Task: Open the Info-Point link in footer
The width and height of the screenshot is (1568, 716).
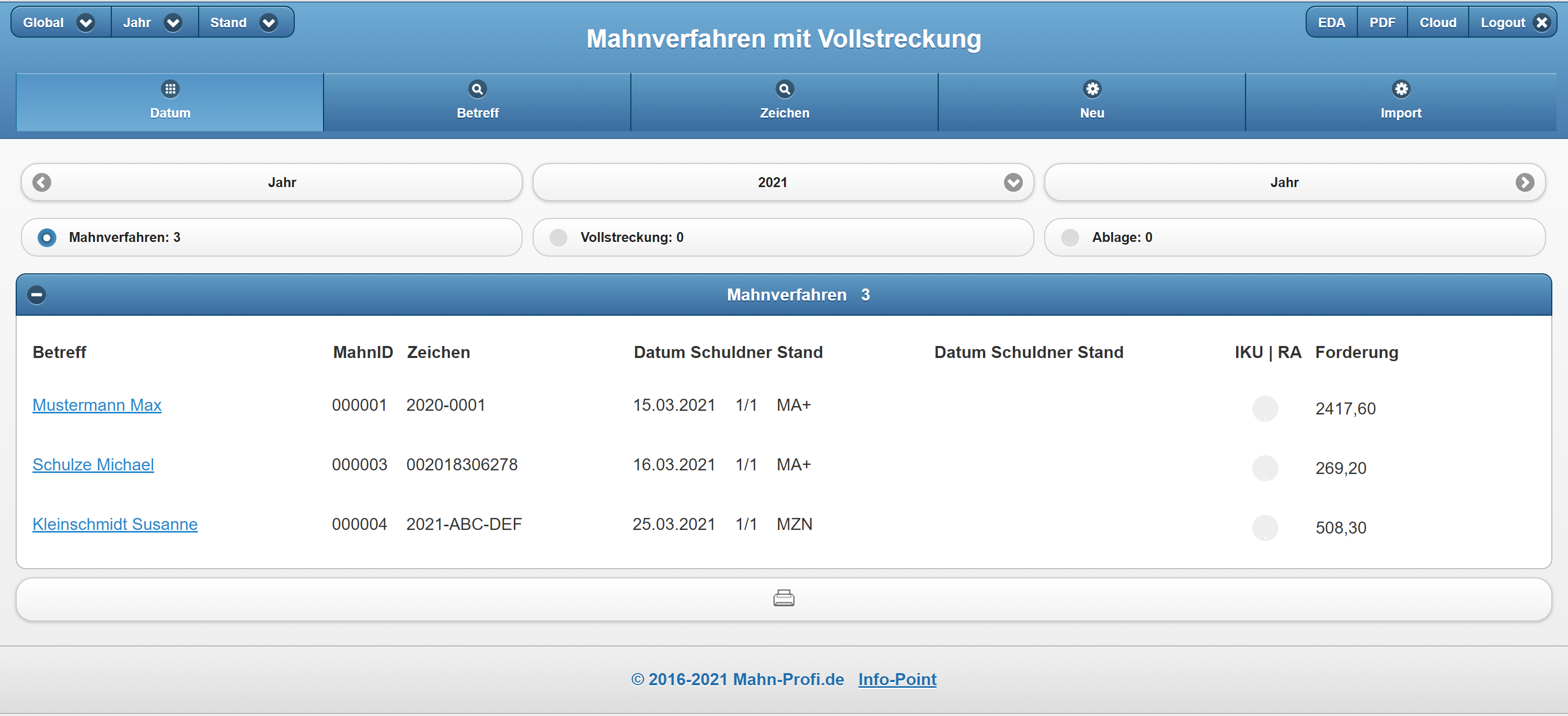Action: click(x=897, y=679)
